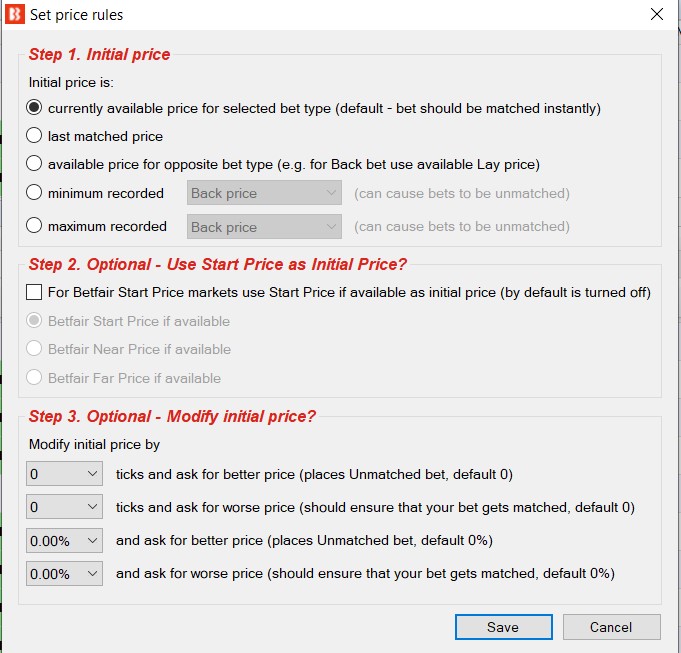The image size is (681, 653).
Task: Enable Betfair Start Price as initial price checkbox
Action: click(x=34, y=292)
